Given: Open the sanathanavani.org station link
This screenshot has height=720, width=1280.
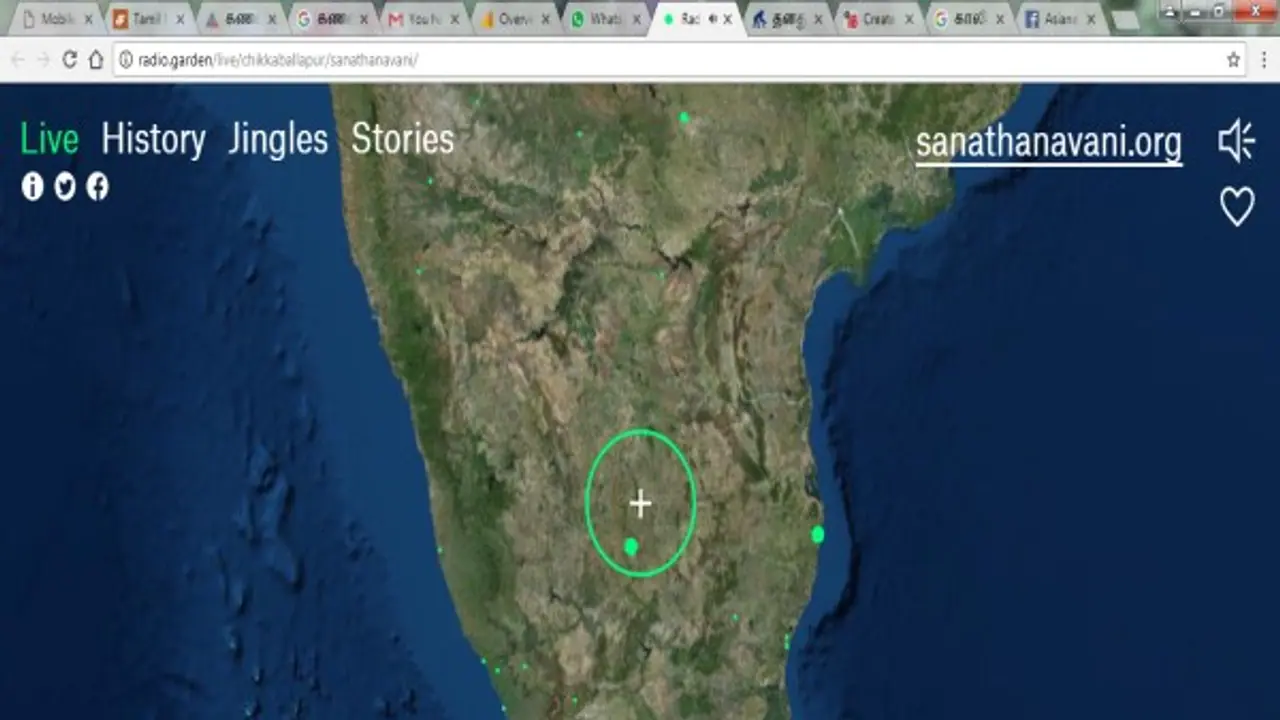Looking at the screenshot, I should click(x=1048, y=142).
